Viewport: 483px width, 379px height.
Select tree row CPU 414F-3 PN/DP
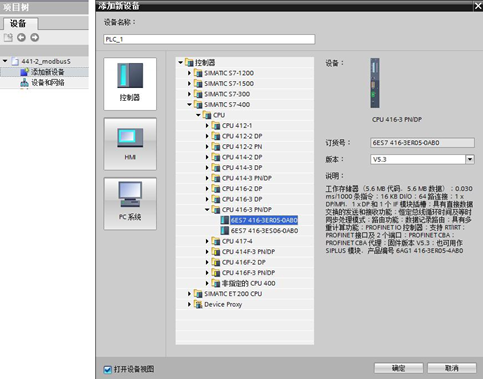pos(248,252)
